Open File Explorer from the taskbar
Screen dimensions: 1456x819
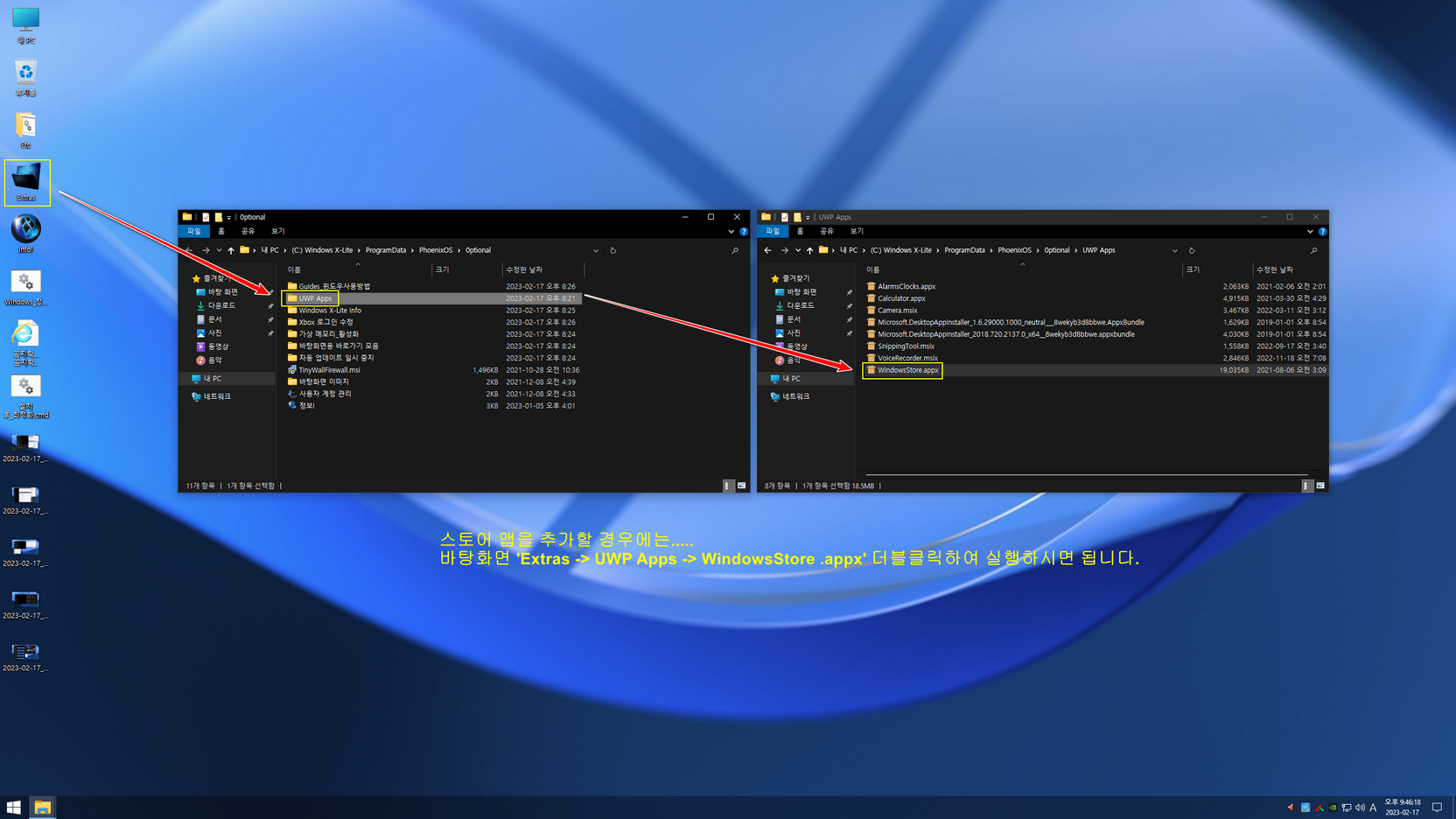pos(42,807)
